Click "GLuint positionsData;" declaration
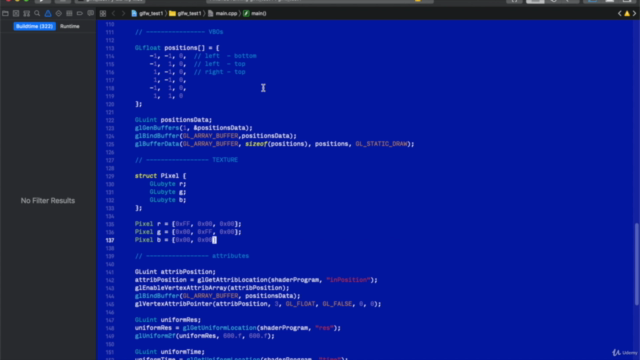 click(173, 120)
